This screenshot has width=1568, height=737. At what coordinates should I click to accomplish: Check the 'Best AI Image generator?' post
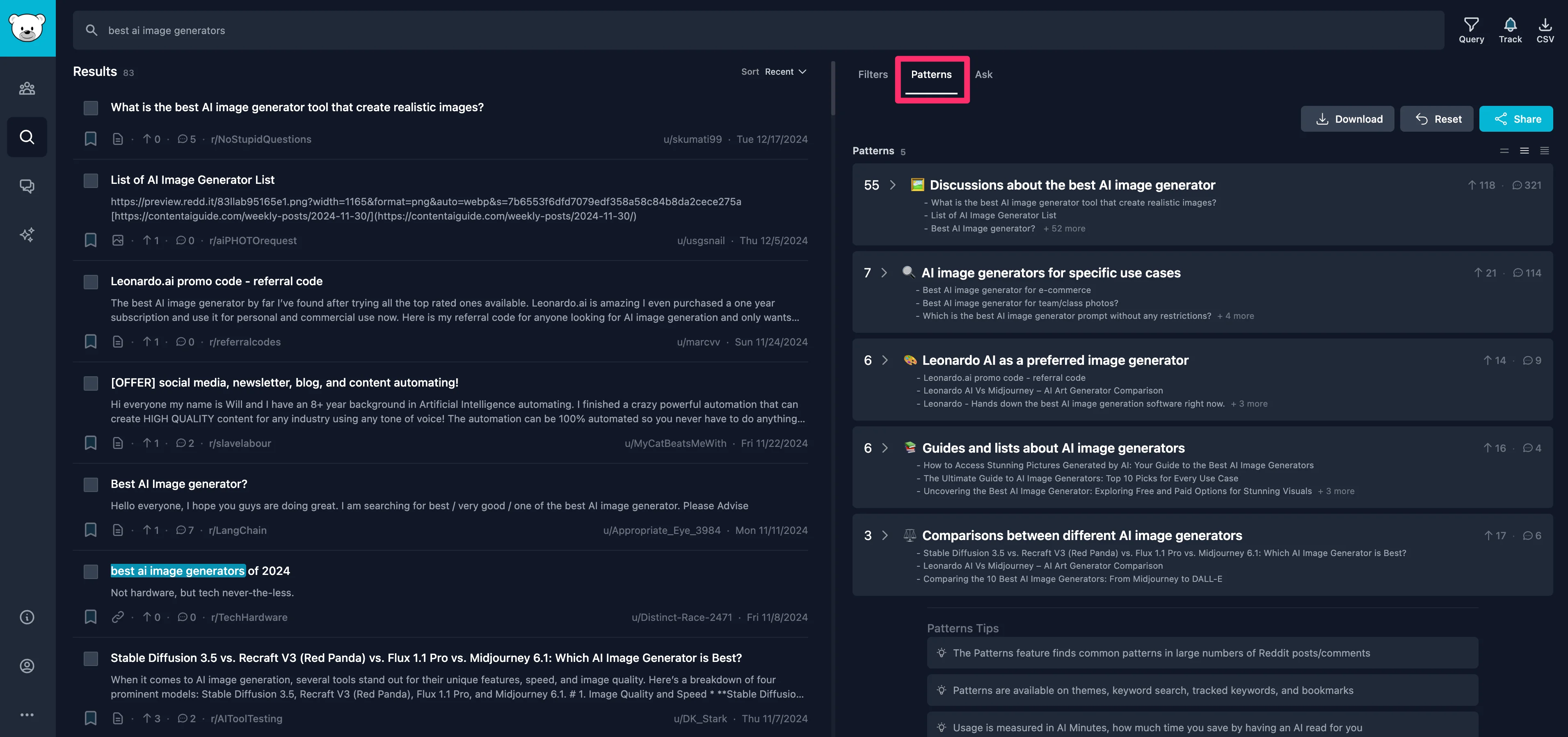91,484
